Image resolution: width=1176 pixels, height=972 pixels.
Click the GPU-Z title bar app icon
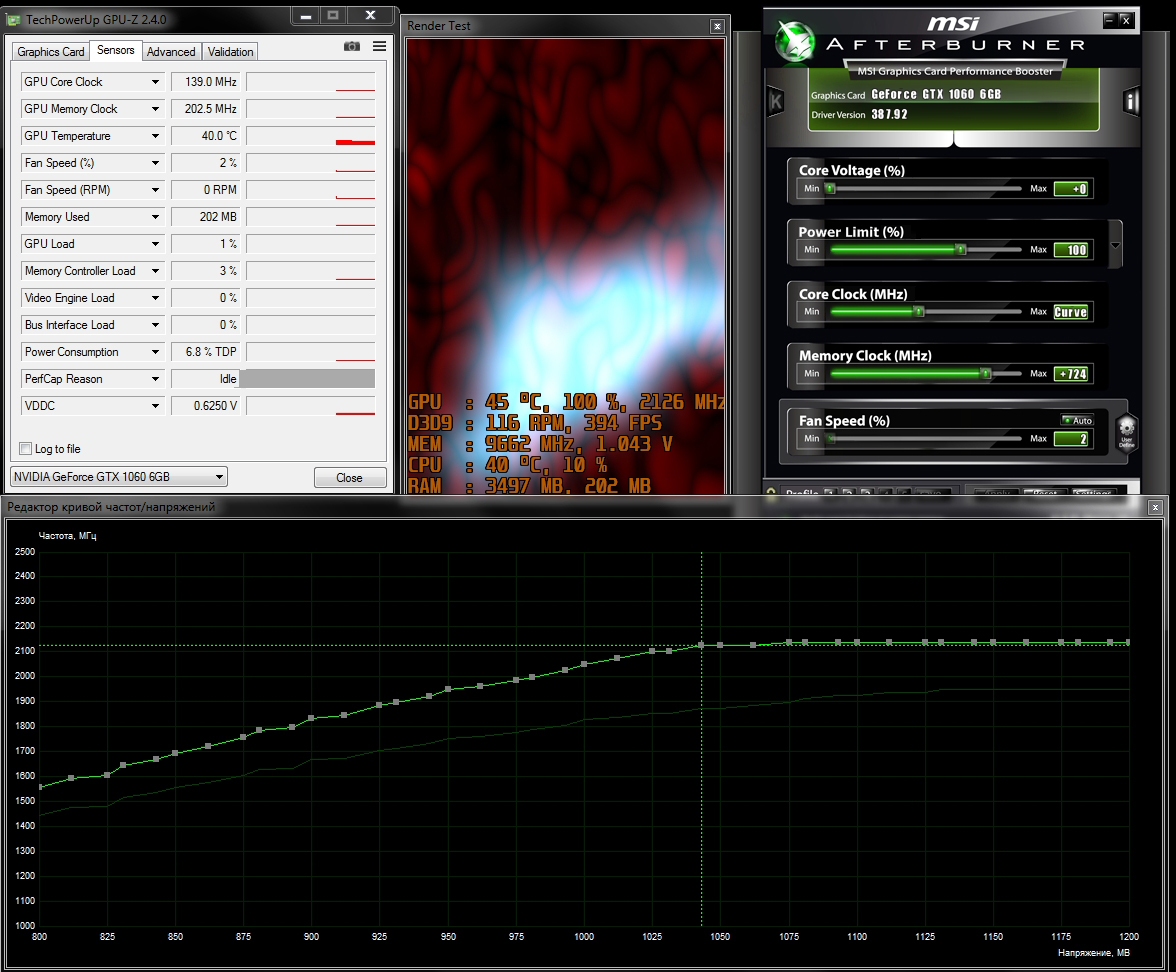[x=14, y=20]
